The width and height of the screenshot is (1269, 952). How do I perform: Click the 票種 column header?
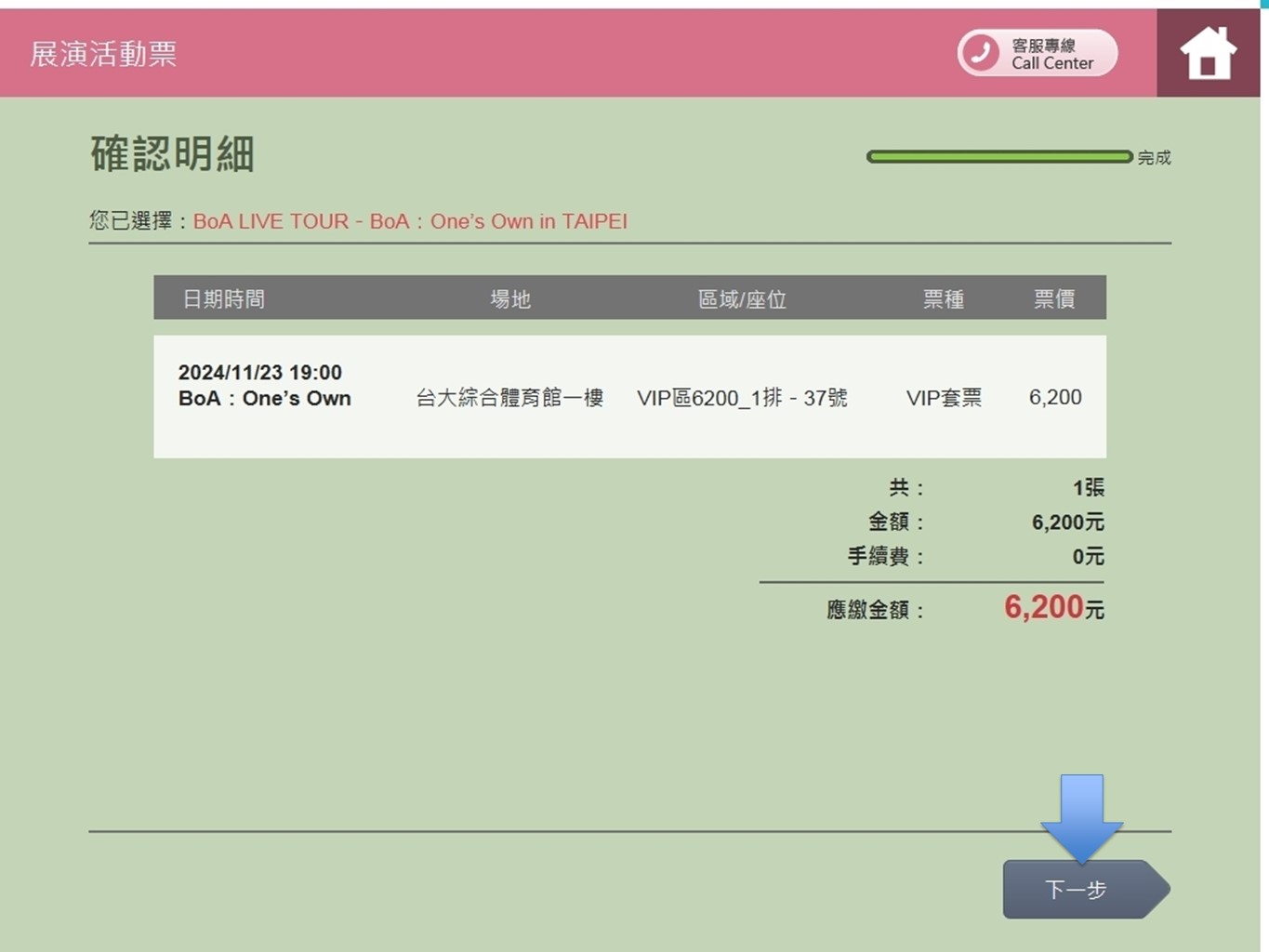click(943, 299)
